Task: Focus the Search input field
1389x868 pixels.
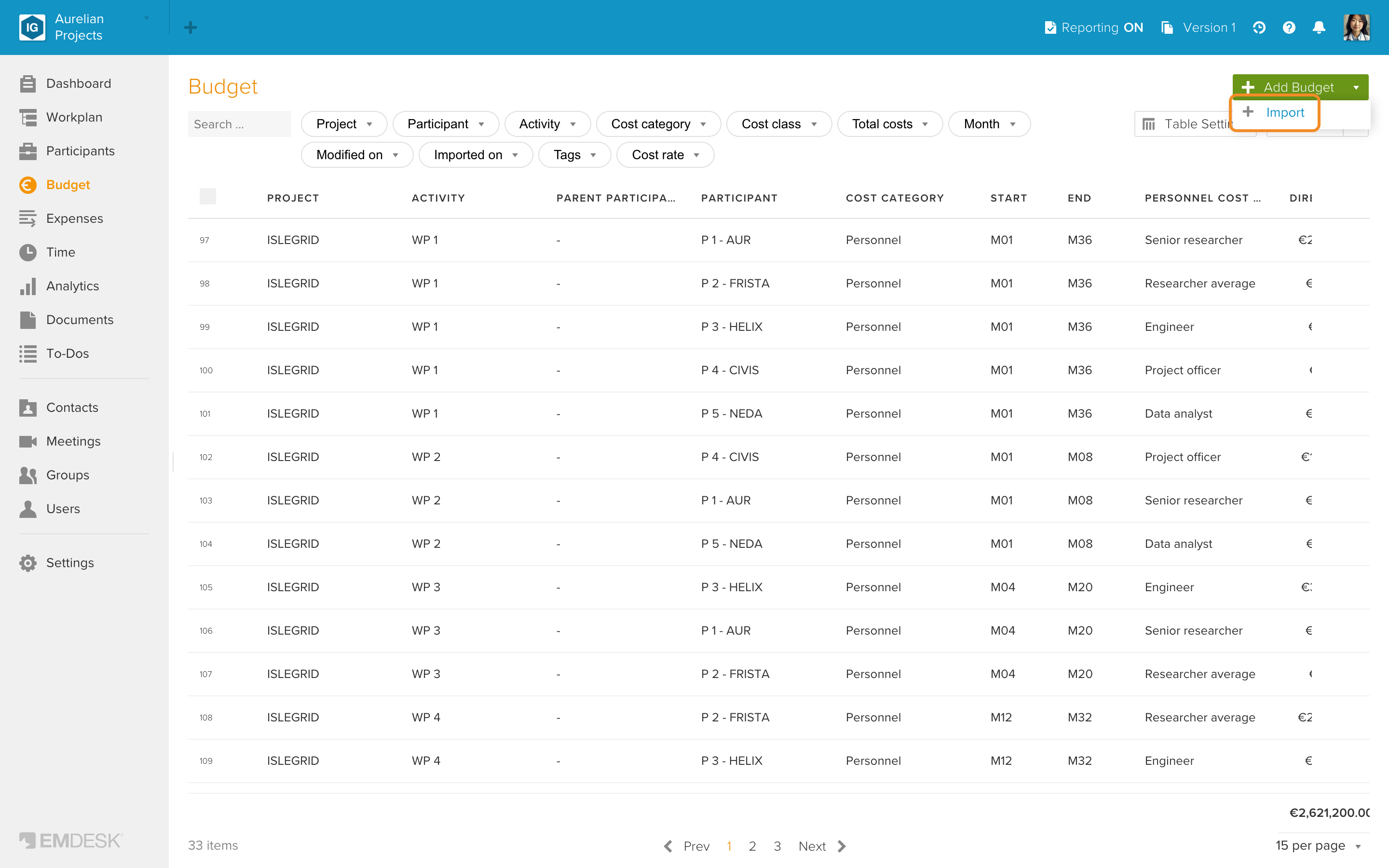Action: pyautogui.click(x=239, y=124)
